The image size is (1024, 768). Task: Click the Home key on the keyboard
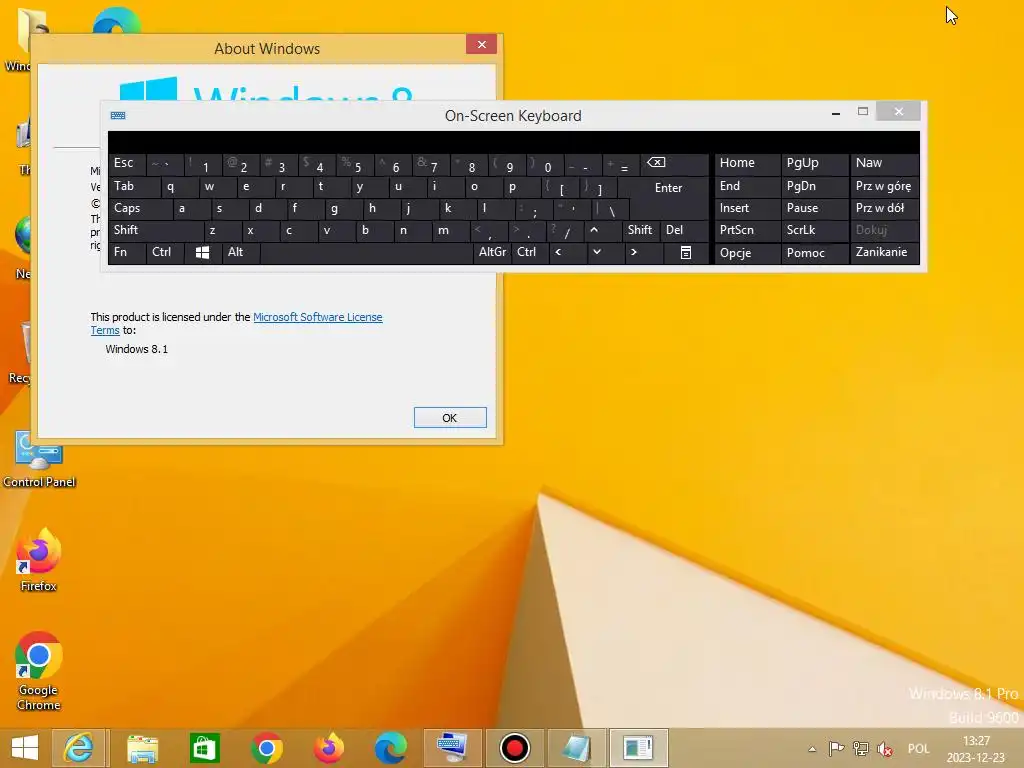747,164
